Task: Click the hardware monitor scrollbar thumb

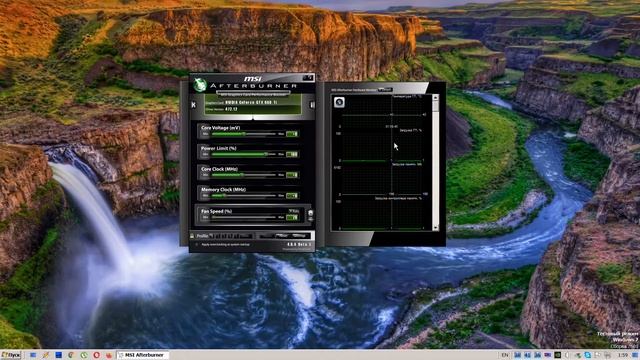Action: click(x=436, y=106)
